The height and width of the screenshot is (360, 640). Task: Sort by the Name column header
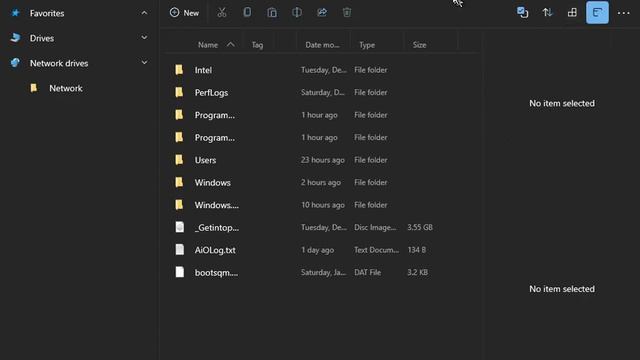(x=208, y=45)
